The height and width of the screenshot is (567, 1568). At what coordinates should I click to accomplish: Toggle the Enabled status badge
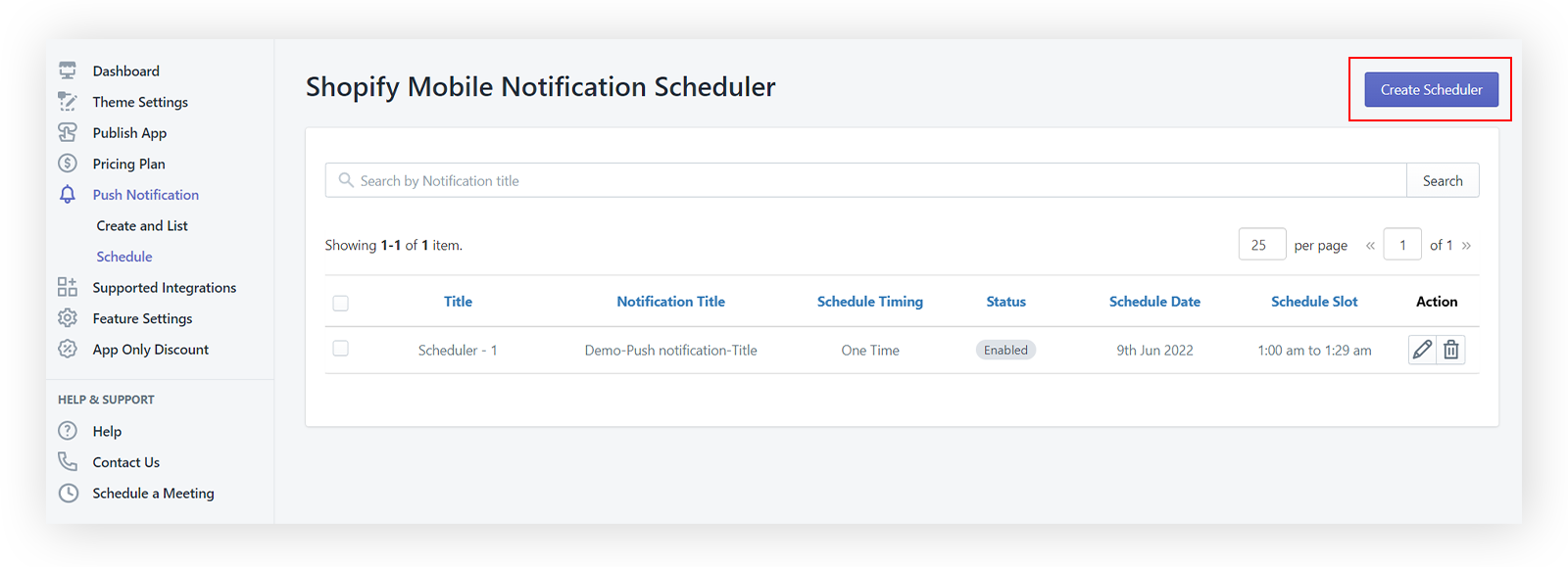(1005, 349)
